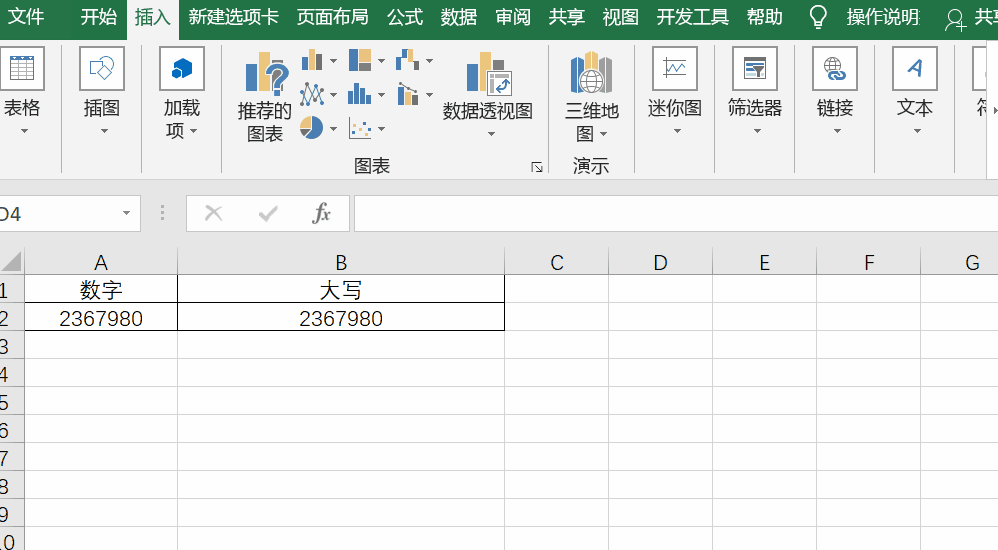Select column D header
998x550 pixels.
(660, 262)
